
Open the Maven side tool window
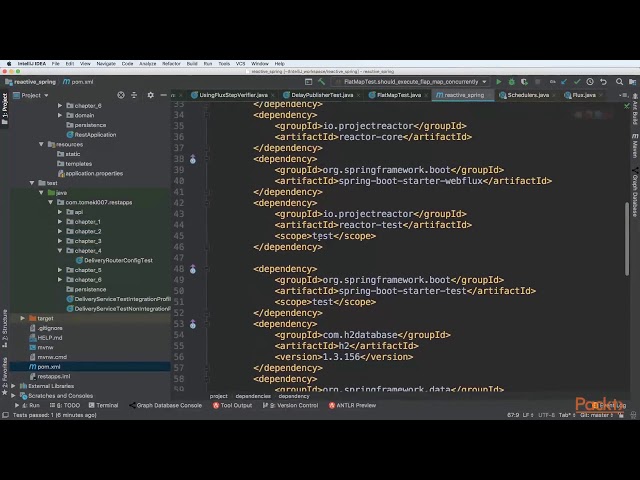pyautogui.click(x=635, y=145)
